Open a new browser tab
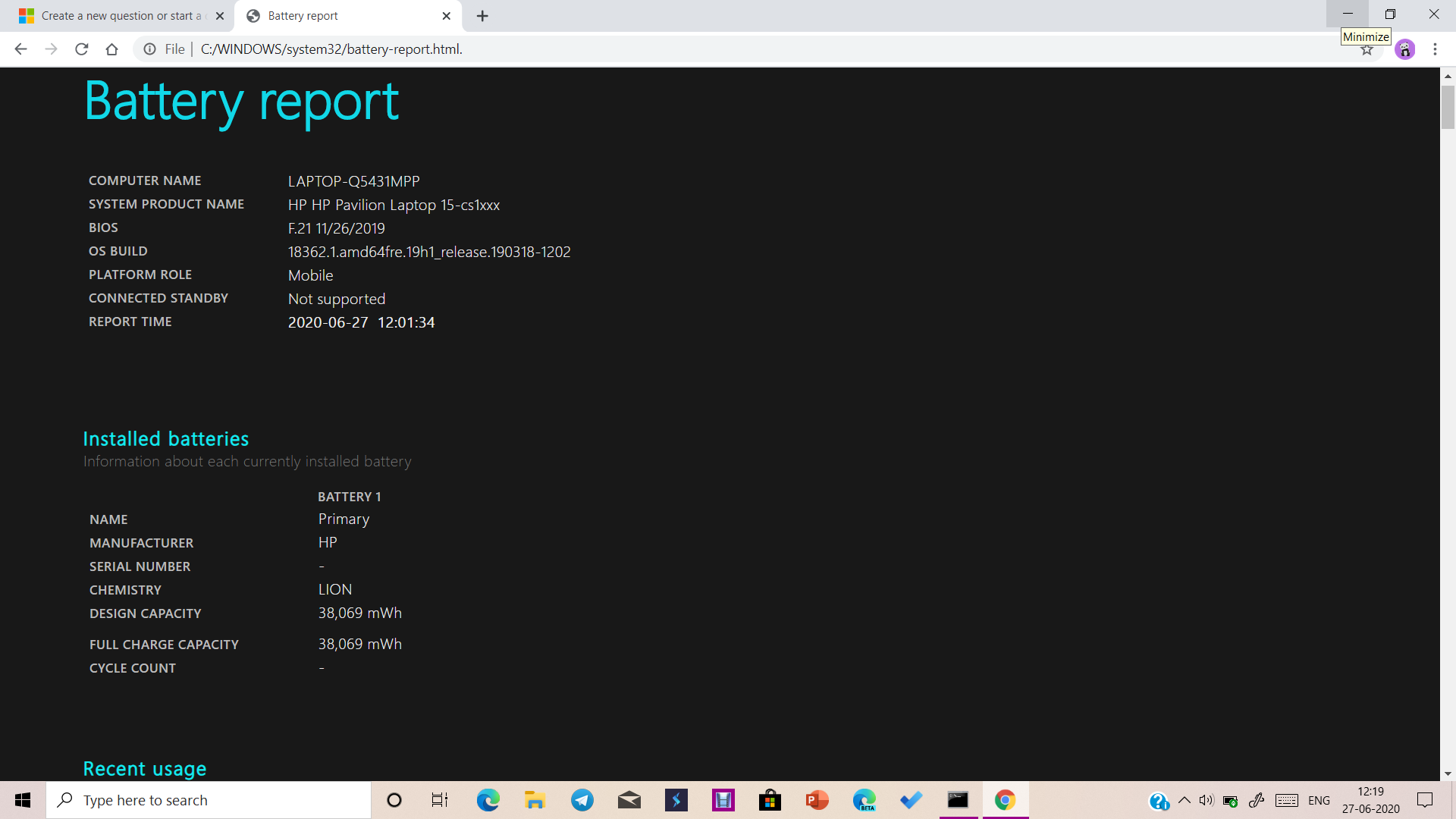The height and width of the screenshot is (819, 1456). pyautogui.click(x=482, y=16)
